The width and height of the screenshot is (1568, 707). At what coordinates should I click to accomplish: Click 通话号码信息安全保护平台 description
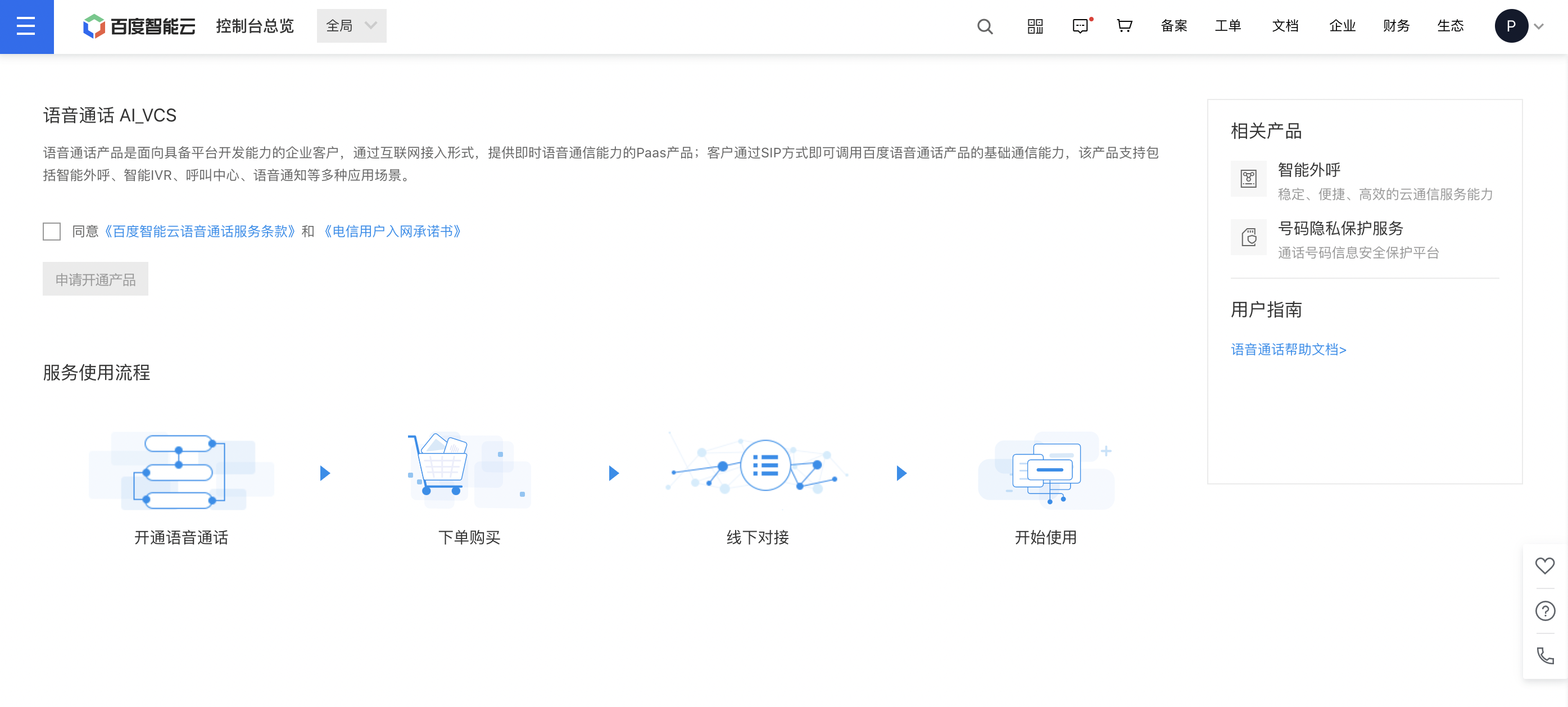(1358, 252)
